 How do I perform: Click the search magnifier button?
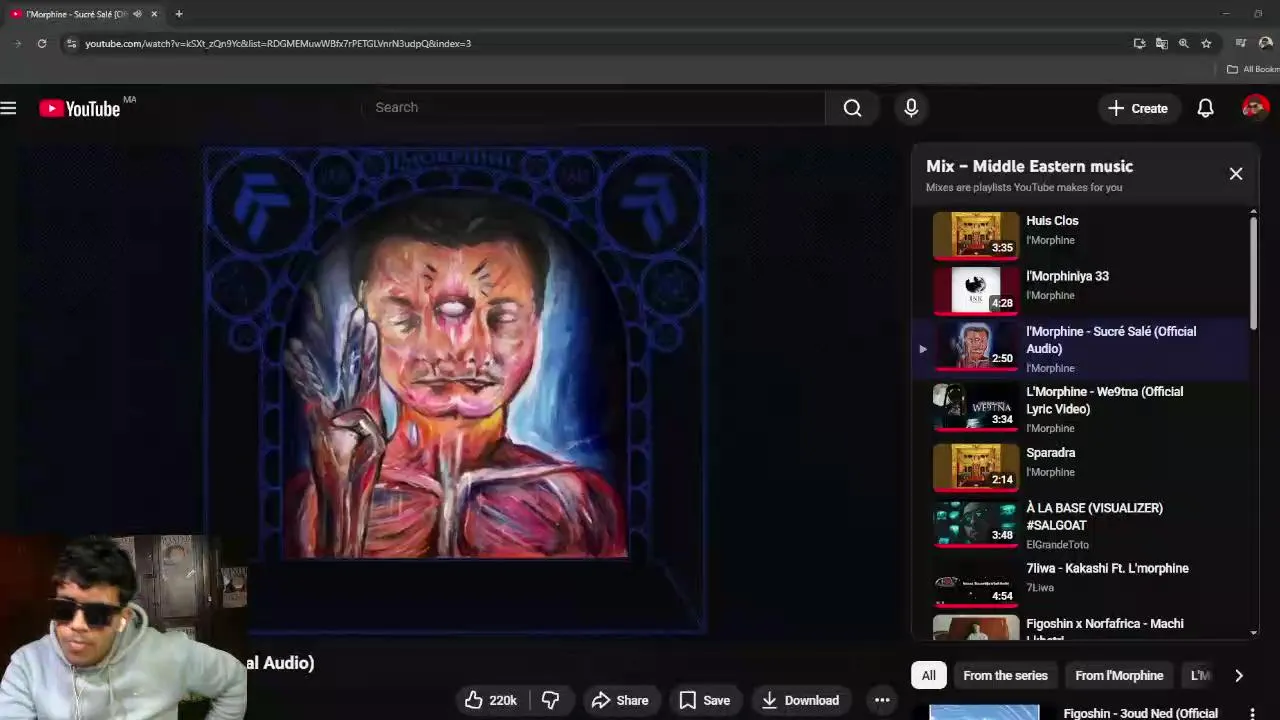coord(852,108)
